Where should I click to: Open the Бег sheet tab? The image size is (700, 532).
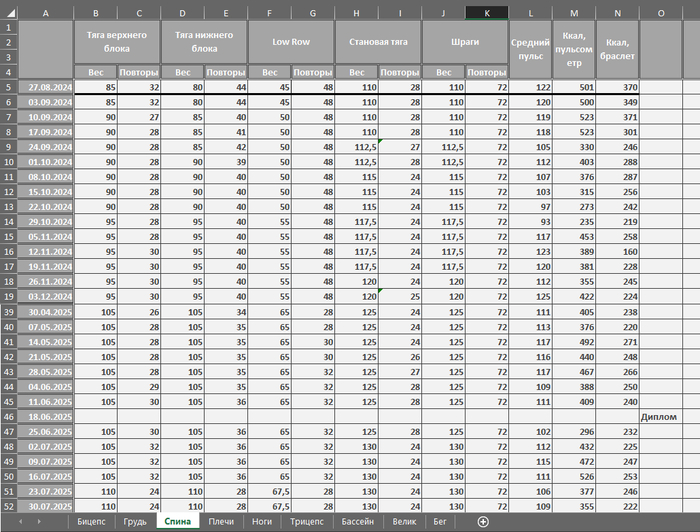tap(440, 521)
